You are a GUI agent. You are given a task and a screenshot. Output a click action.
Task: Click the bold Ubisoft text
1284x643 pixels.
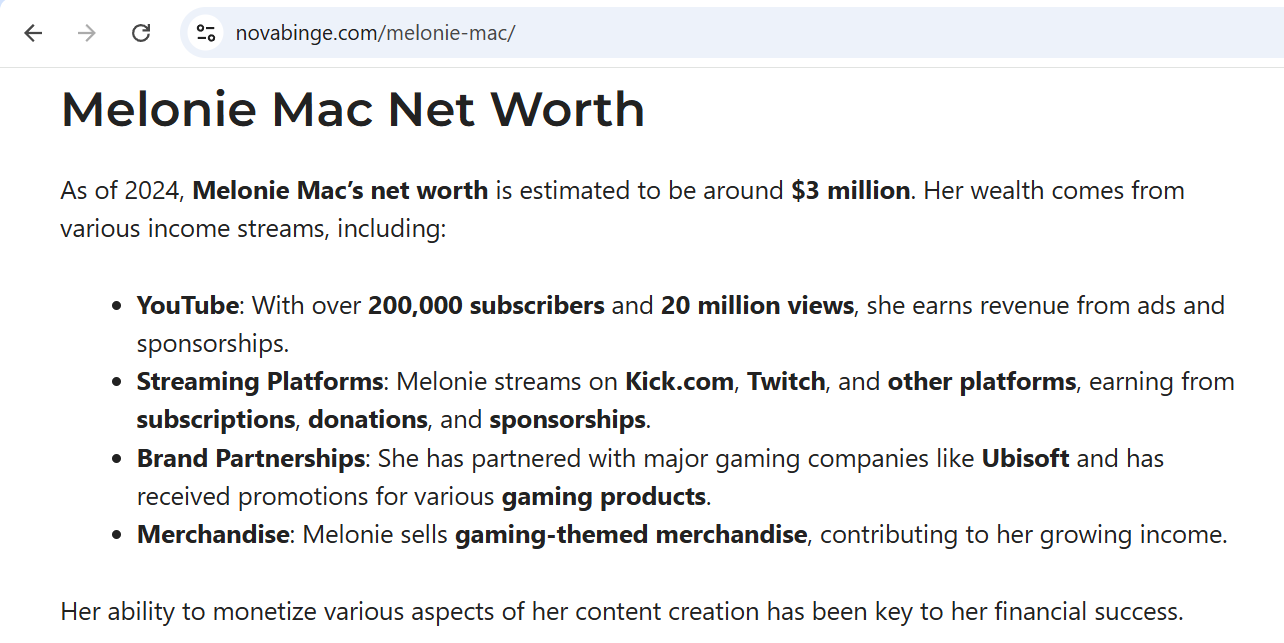pyautogui.click(x=1025, y=458)
